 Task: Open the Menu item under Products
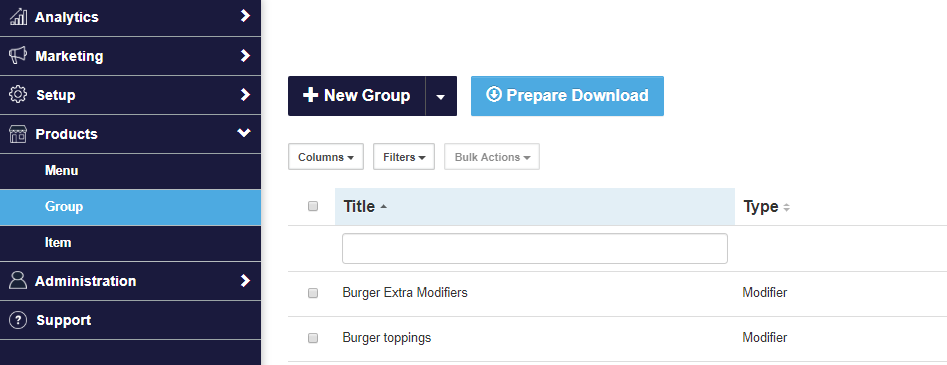coord(62,171)
